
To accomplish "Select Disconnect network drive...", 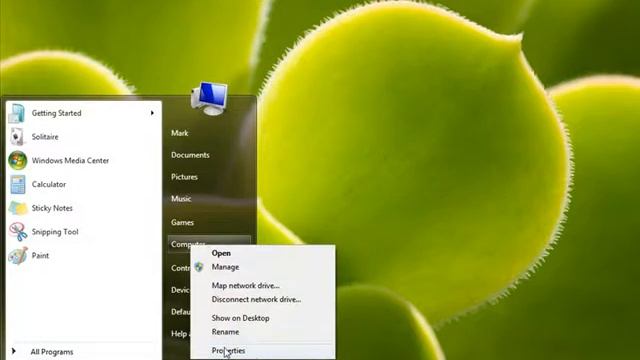I will [x=256, y=299].
